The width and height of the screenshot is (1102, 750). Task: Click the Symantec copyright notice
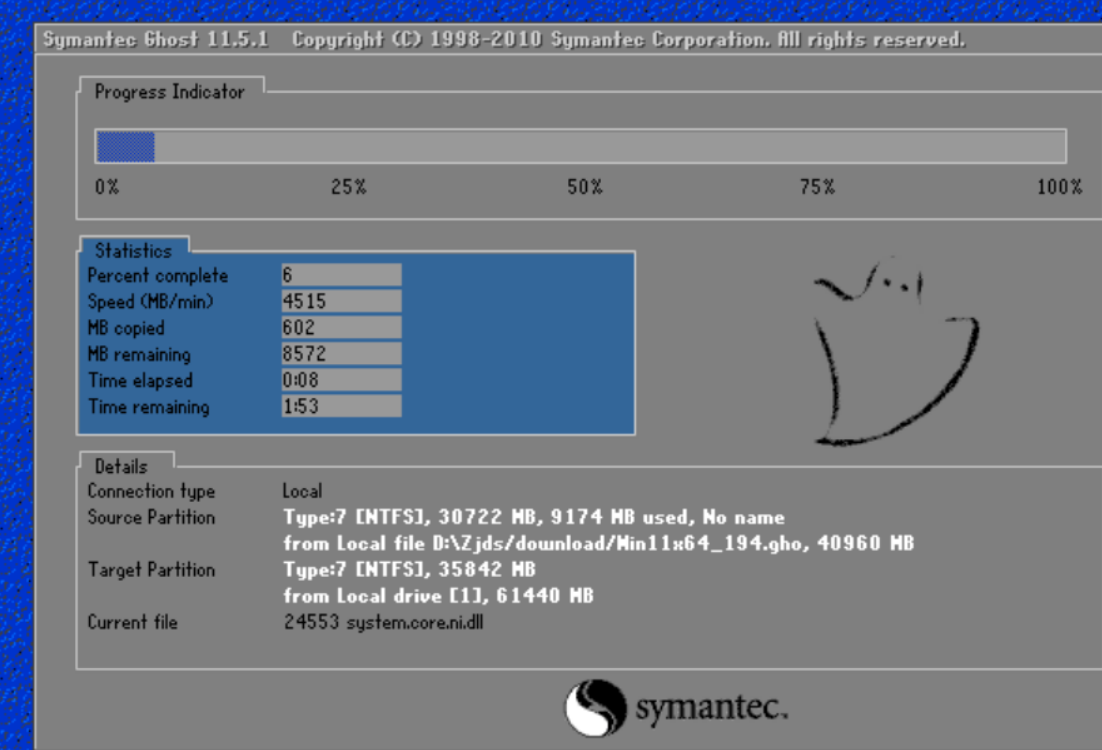tap(628, 39)
